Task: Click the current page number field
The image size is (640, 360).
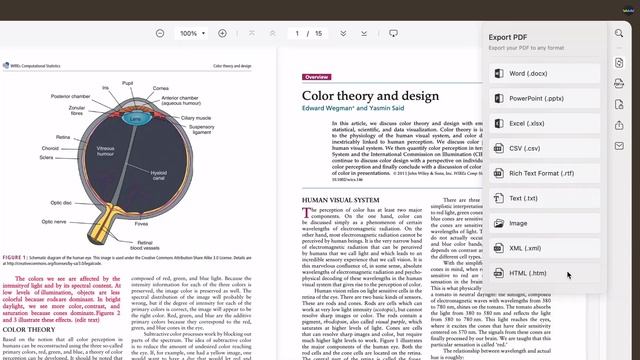Action: point(297,33)
